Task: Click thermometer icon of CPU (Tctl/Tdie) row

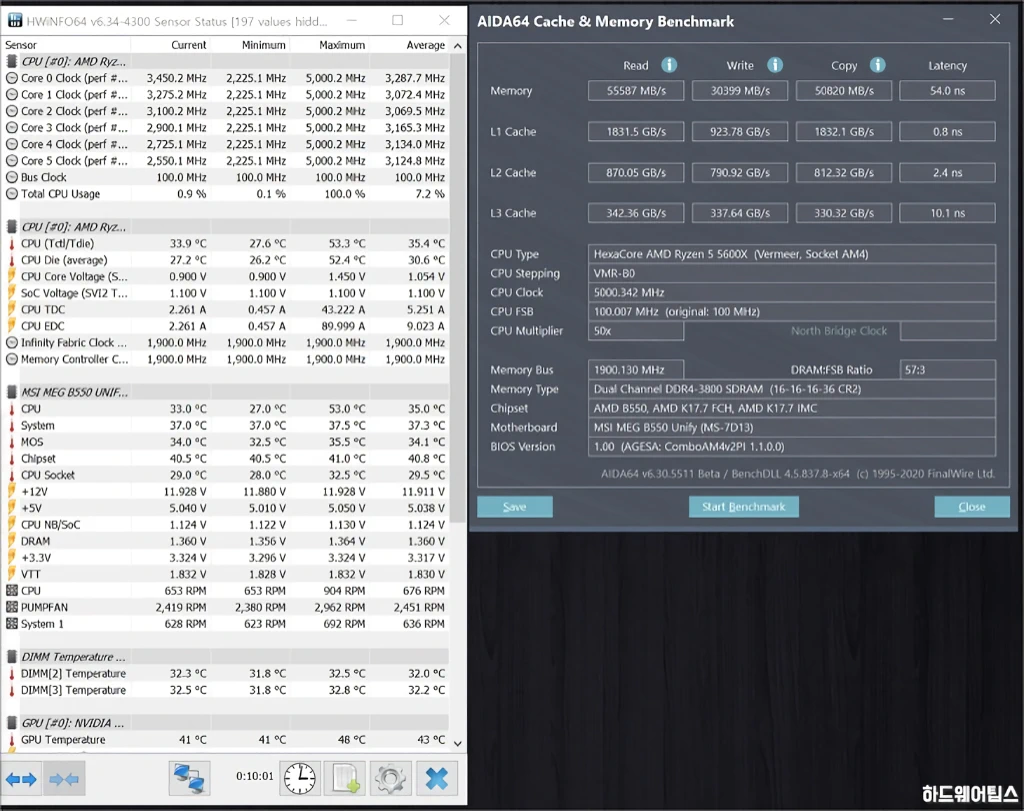Action: click(12, 244)
